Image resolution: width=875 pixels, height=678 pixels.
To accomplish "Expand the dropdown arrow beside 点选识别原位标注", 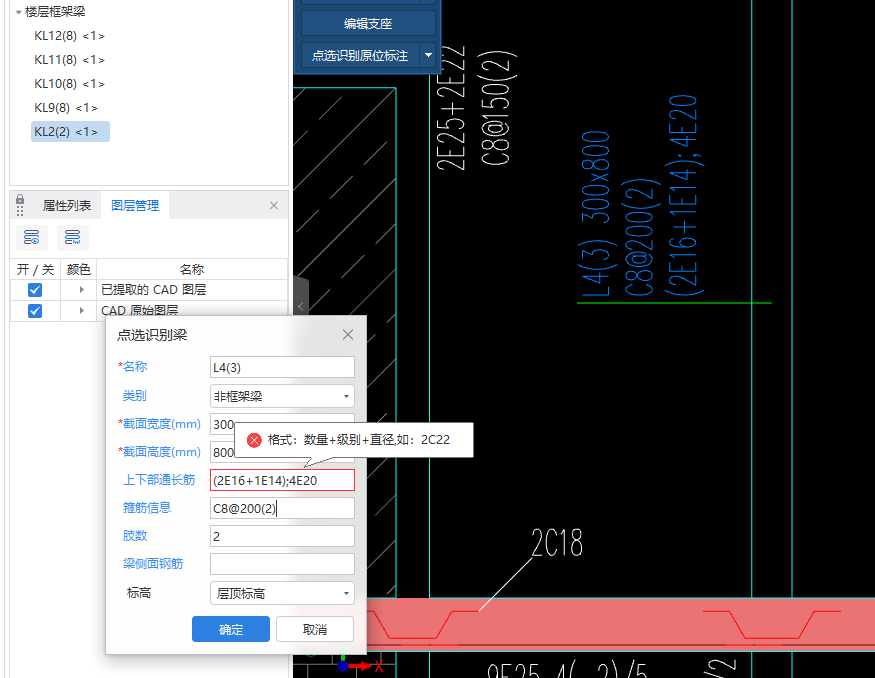I will click(428, 55).
